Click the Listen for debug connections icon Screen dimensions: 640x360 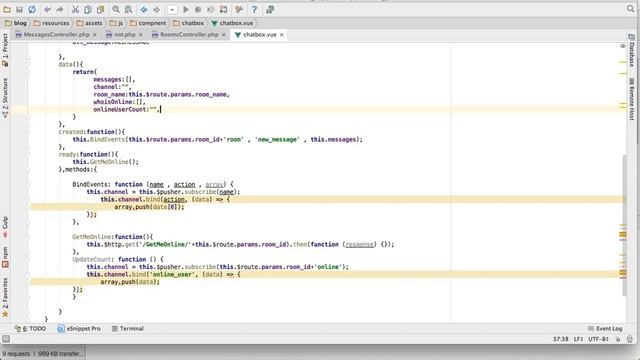tap(211, 9)
